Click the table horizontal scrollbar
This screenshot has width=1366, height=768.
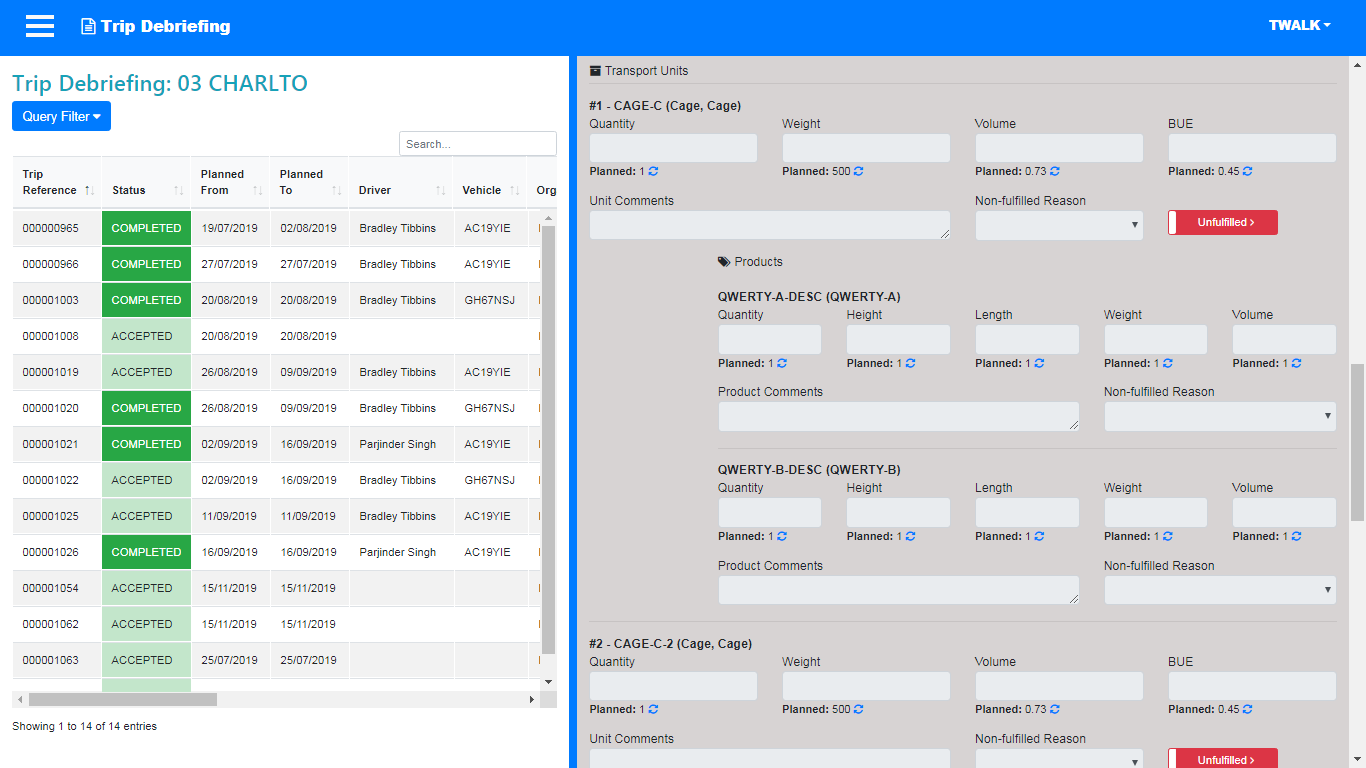click(x=123, y=700)
